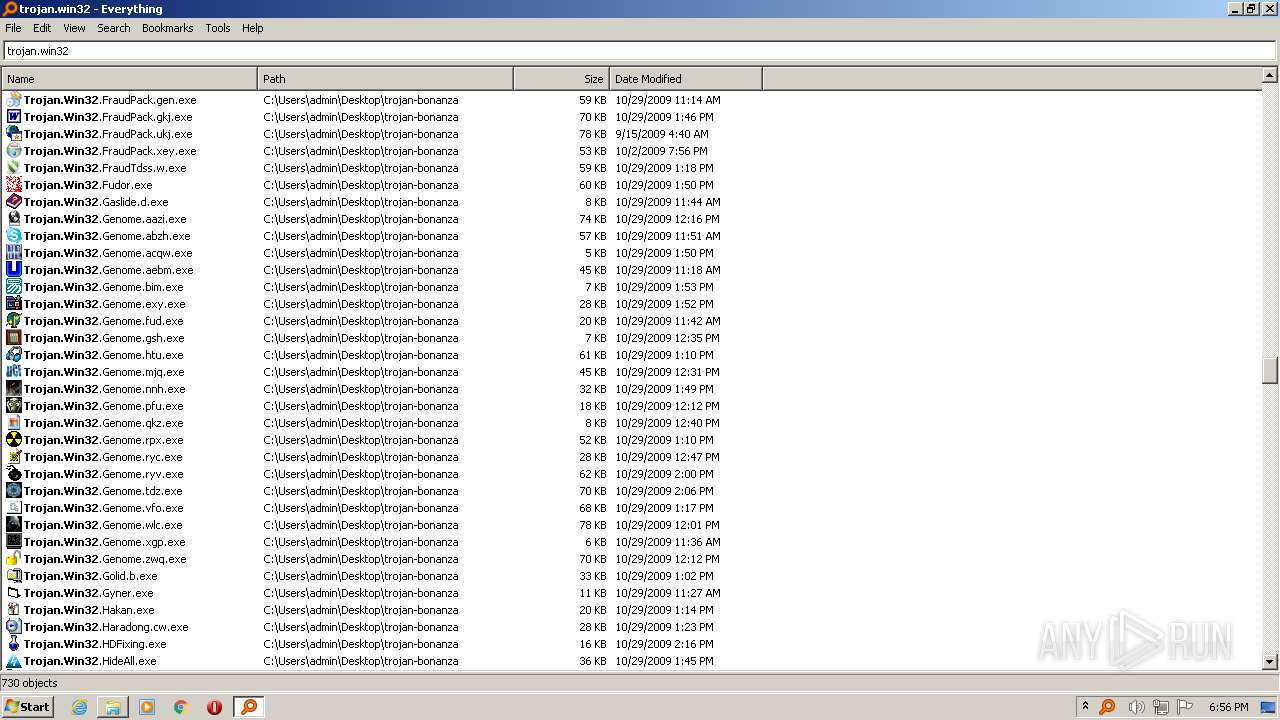Click the icon of Trojan.Win32.Genome.zwq.exe

tap(14, 559)
